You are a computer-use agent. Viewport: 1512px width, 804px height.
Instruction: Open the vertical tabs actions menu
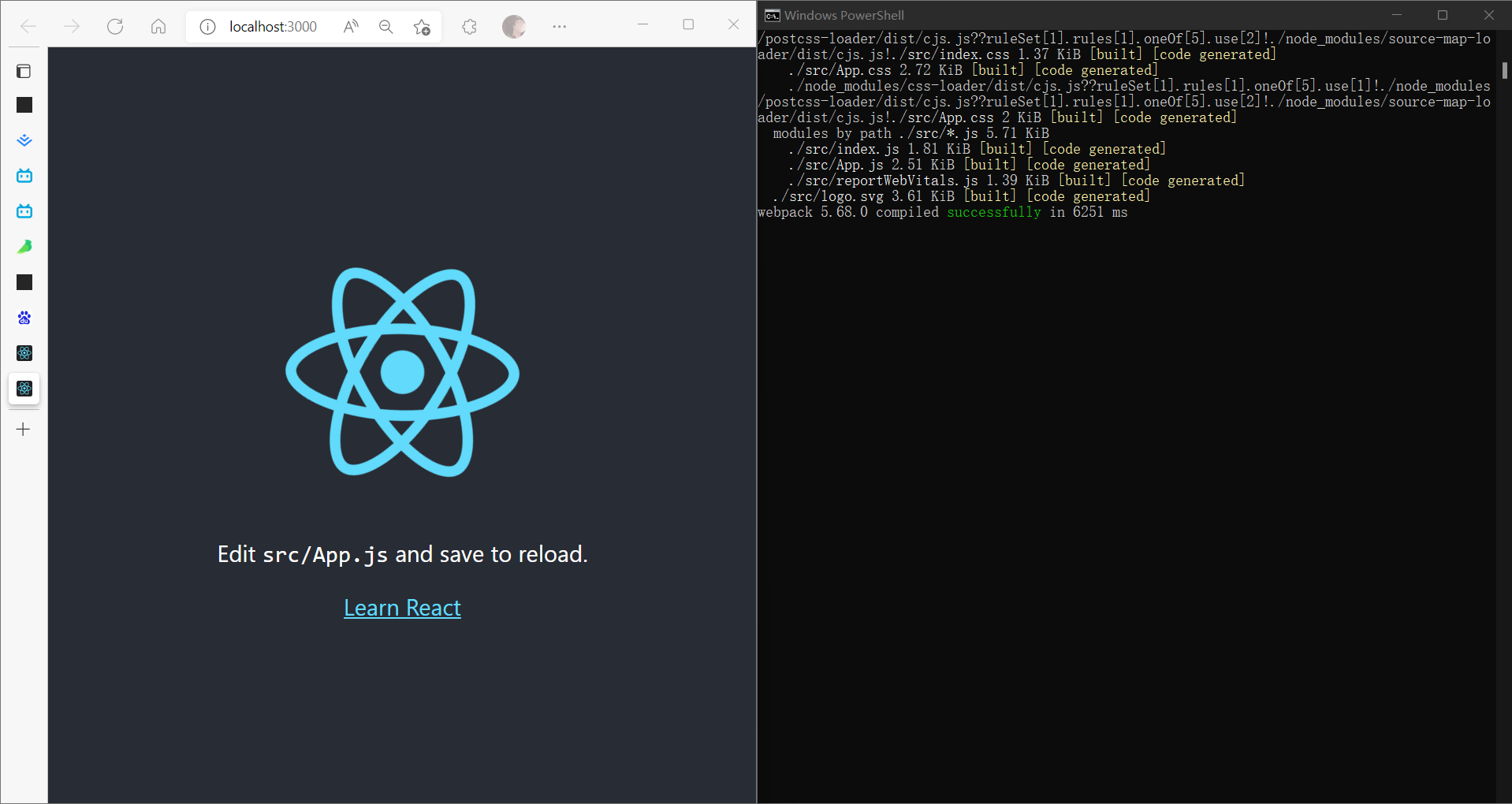(24, 71)
